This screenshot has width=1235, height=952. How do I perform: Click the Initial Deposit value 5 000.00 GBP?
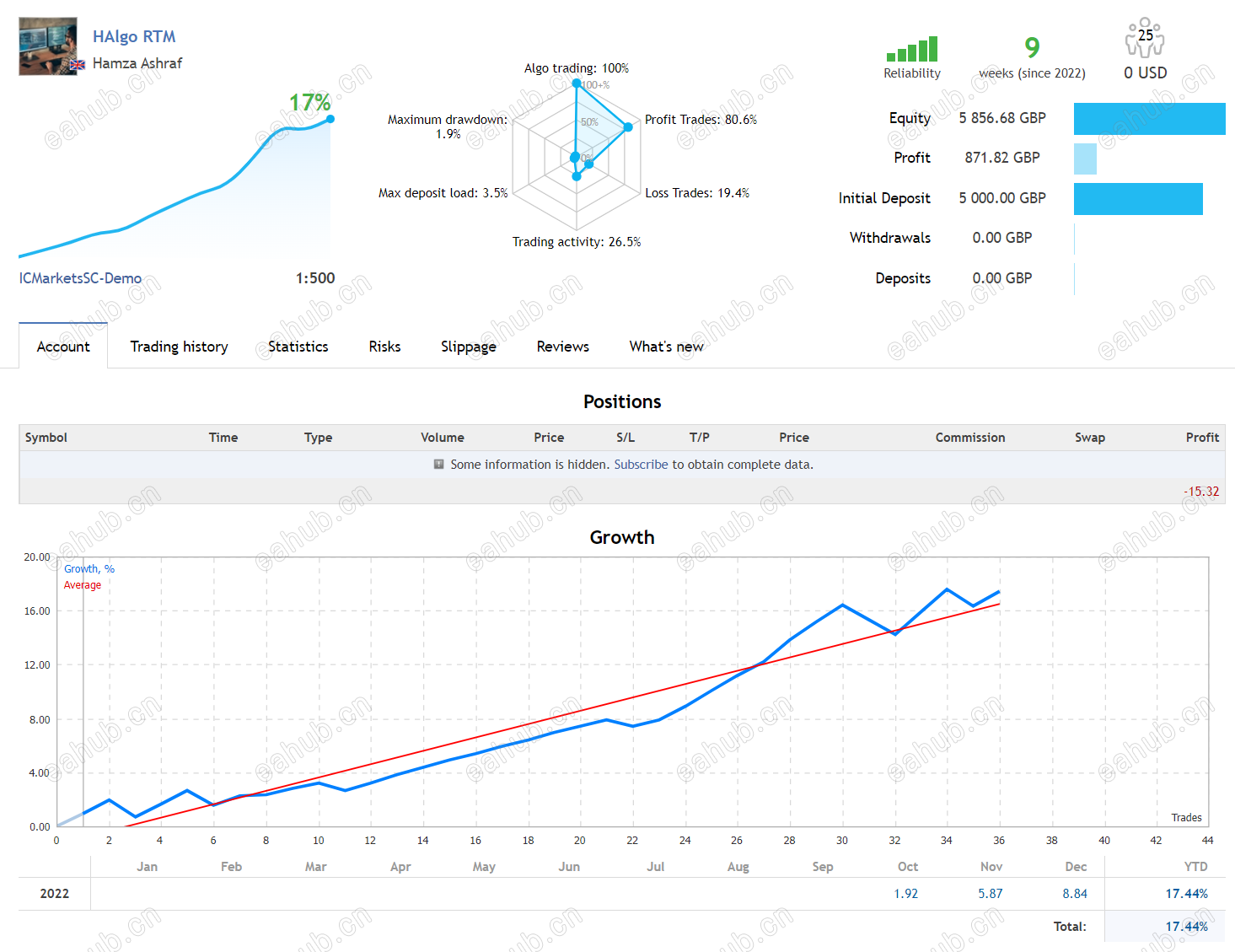1002,198
